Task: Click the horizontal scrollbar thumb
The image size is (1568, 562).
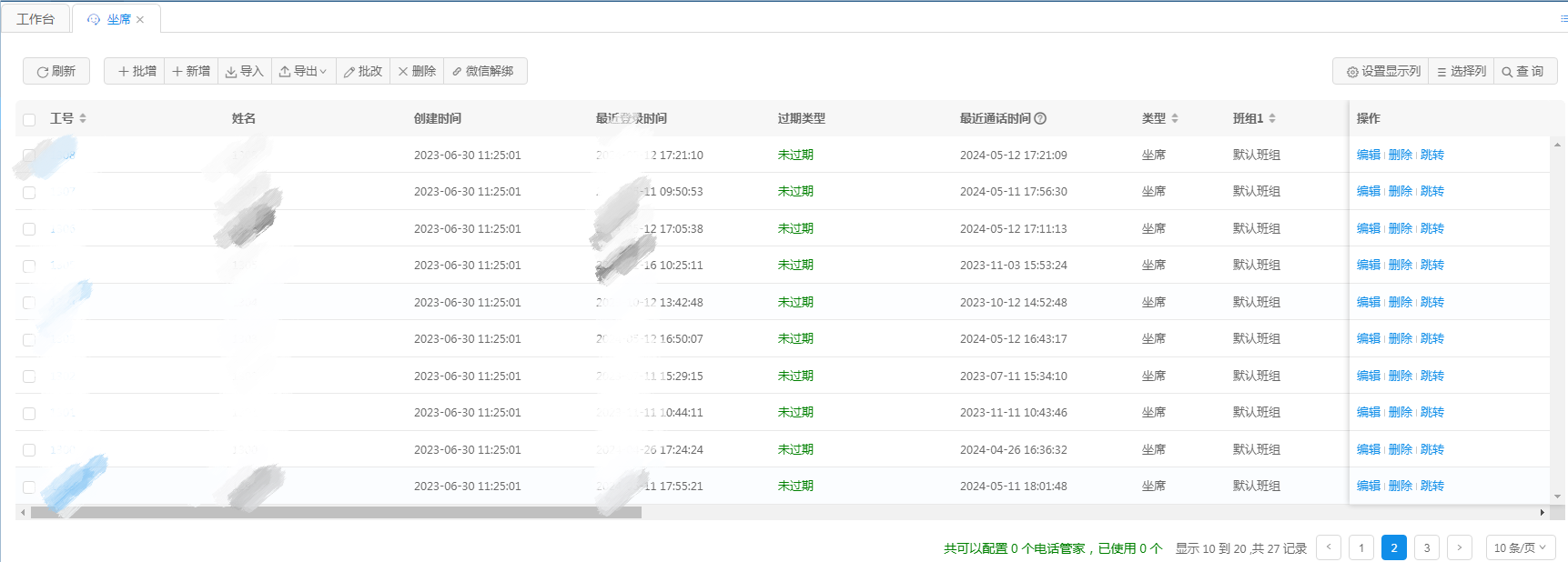Action: (x=336, y=513)
